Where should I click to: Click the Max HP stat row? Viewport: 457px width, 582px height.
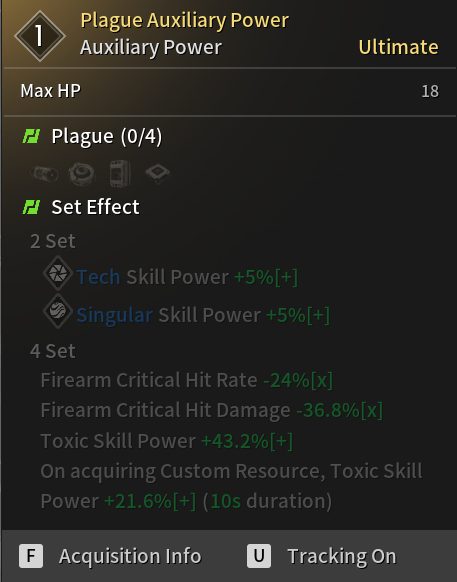click(229, 91)
